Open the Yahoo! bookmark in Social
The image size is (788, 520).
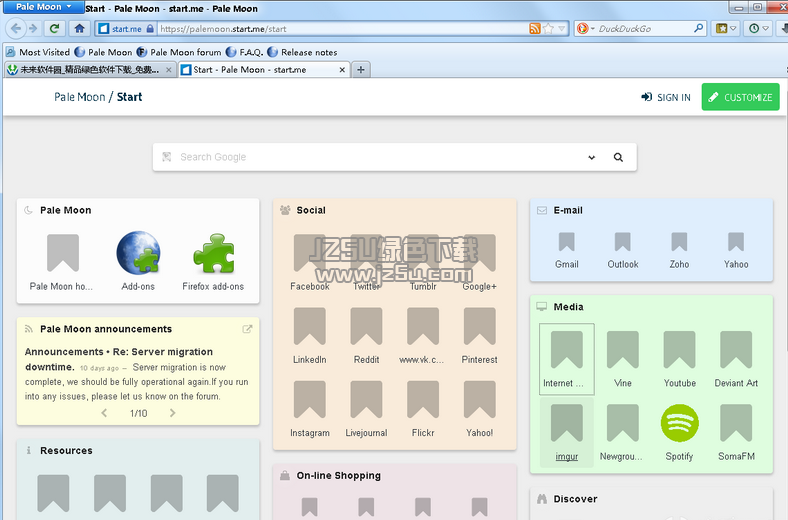(479, 399)
